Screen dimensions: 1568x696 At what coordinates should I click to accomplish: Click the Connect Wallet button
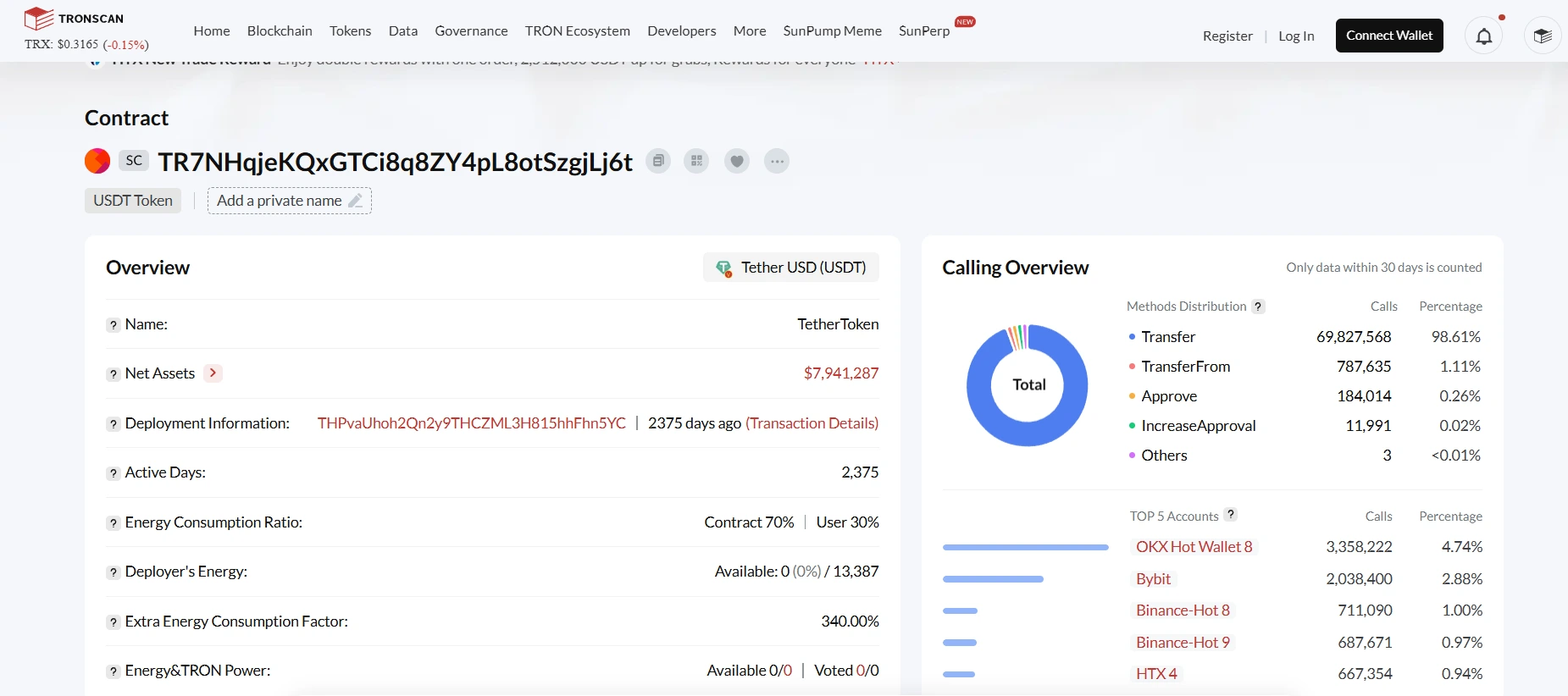(1389, 36)
